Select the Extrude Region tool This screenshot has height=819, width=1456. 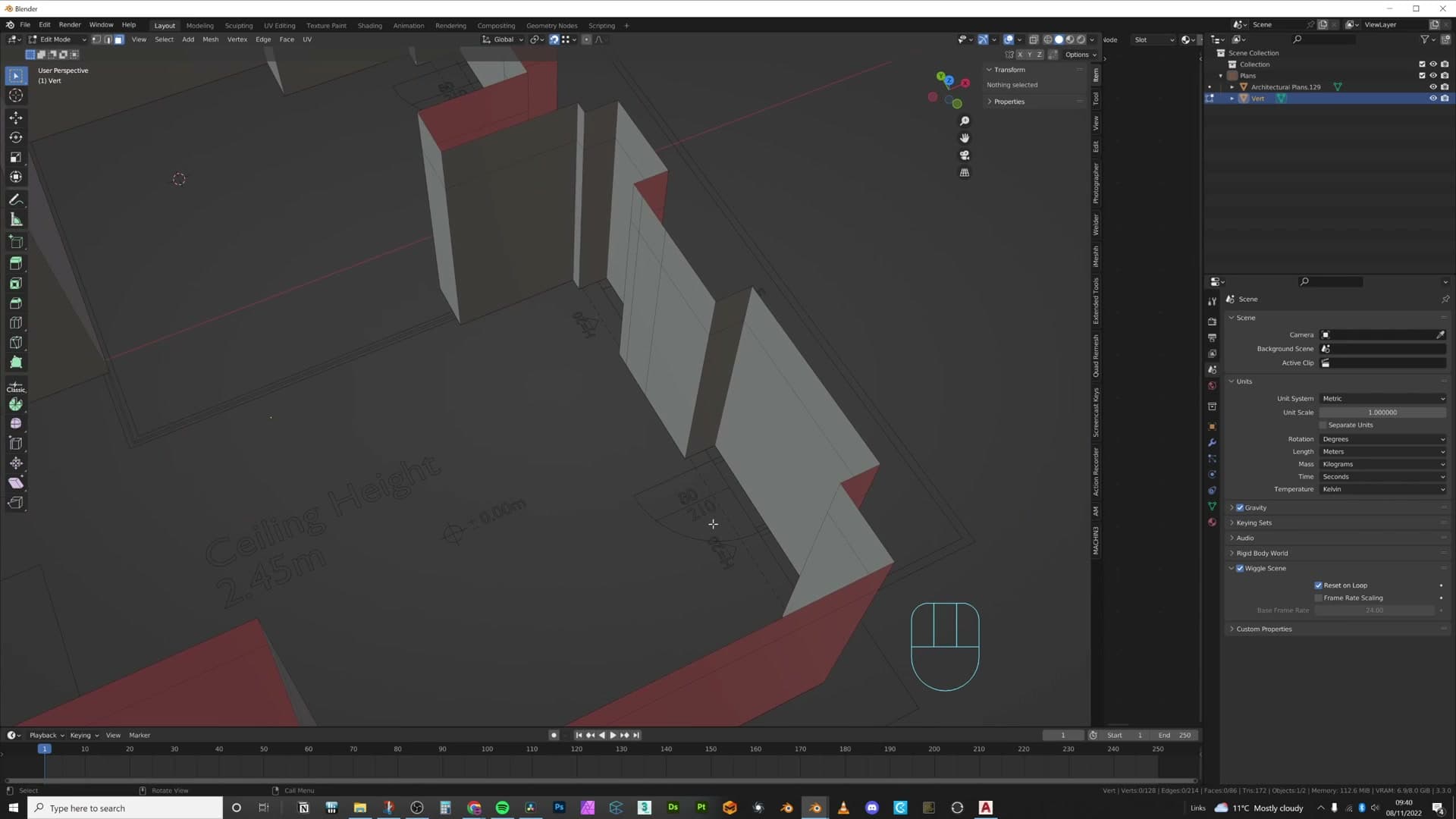pos(16,263)
